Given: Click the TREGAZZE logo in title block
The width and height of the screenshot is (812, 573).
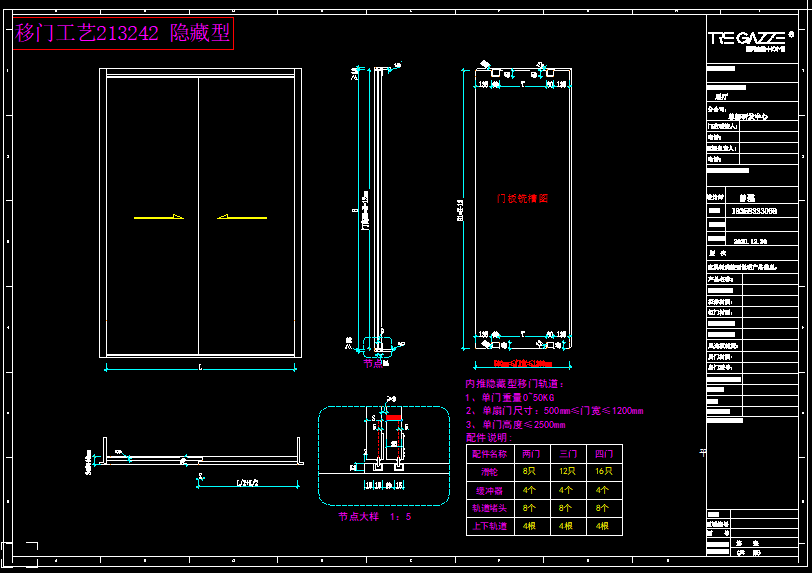Looking at the screenshot, I should click(751, 40).
